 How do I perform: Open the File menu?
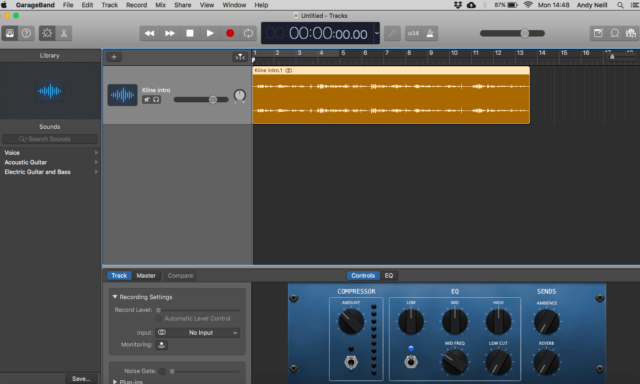point(68,5)
